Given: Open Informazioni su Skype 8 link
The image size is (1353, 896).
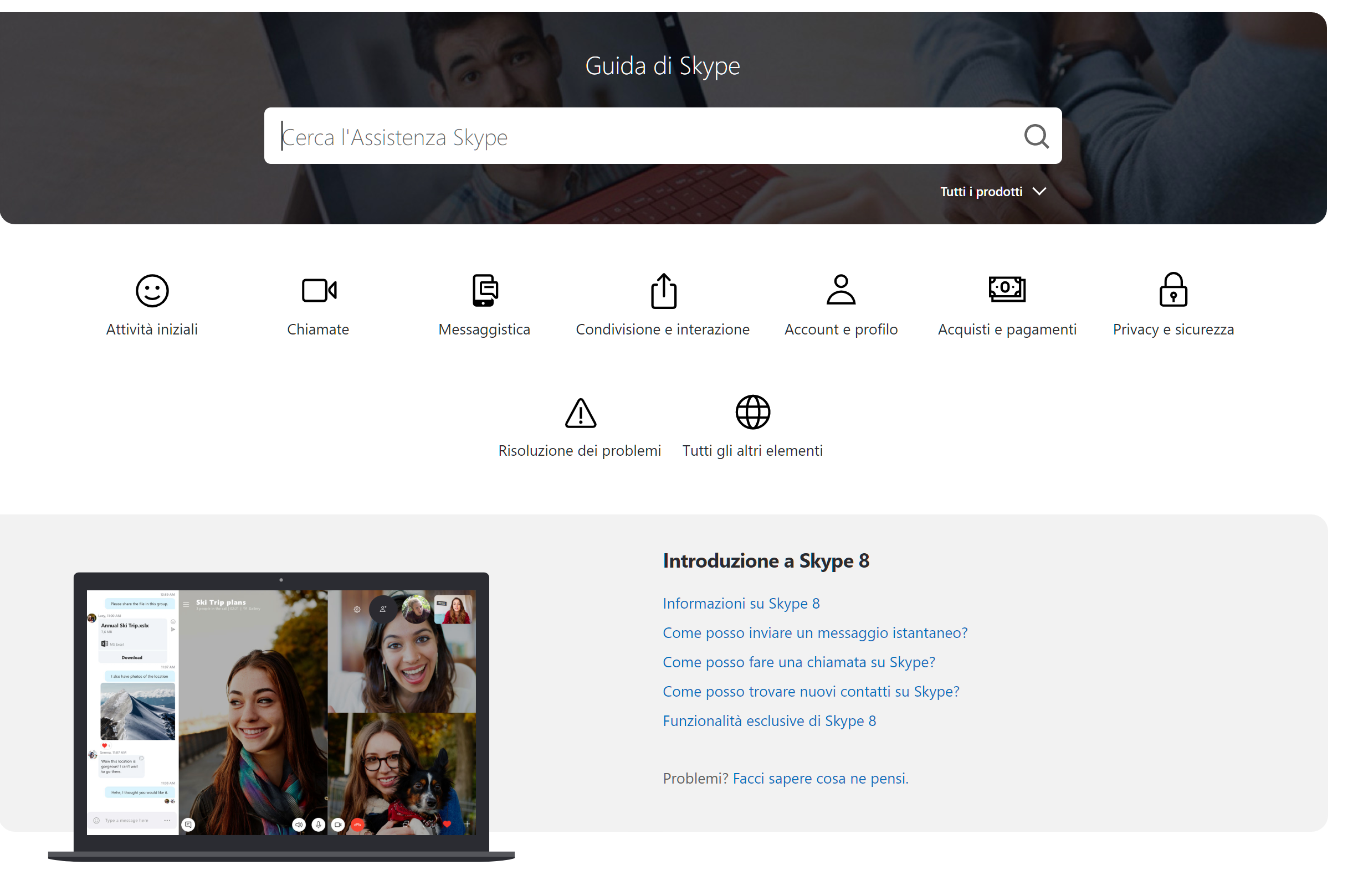Looking at the screenshot, I should [741, 604].
